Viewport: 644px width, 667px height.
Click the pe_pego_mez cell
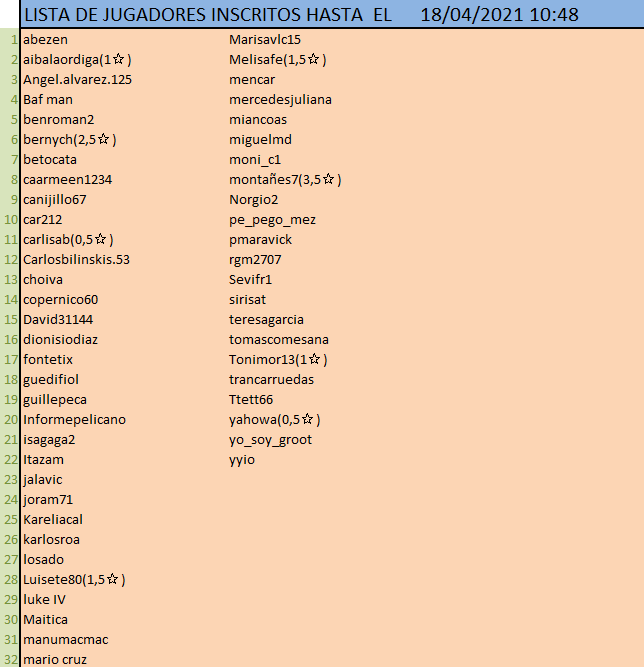tap(272, 219)
